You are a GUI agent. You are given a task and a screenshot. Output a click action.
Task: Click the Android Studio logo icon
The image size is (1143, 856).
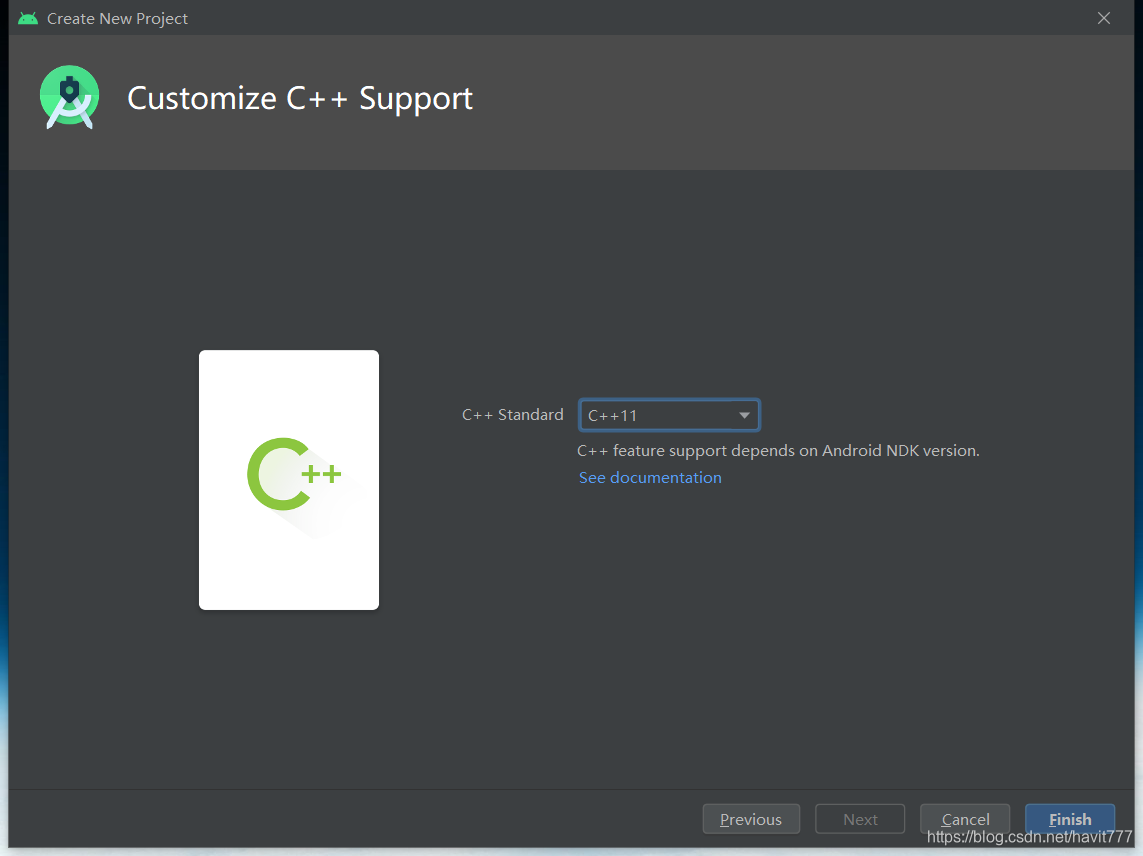[69, 97]
